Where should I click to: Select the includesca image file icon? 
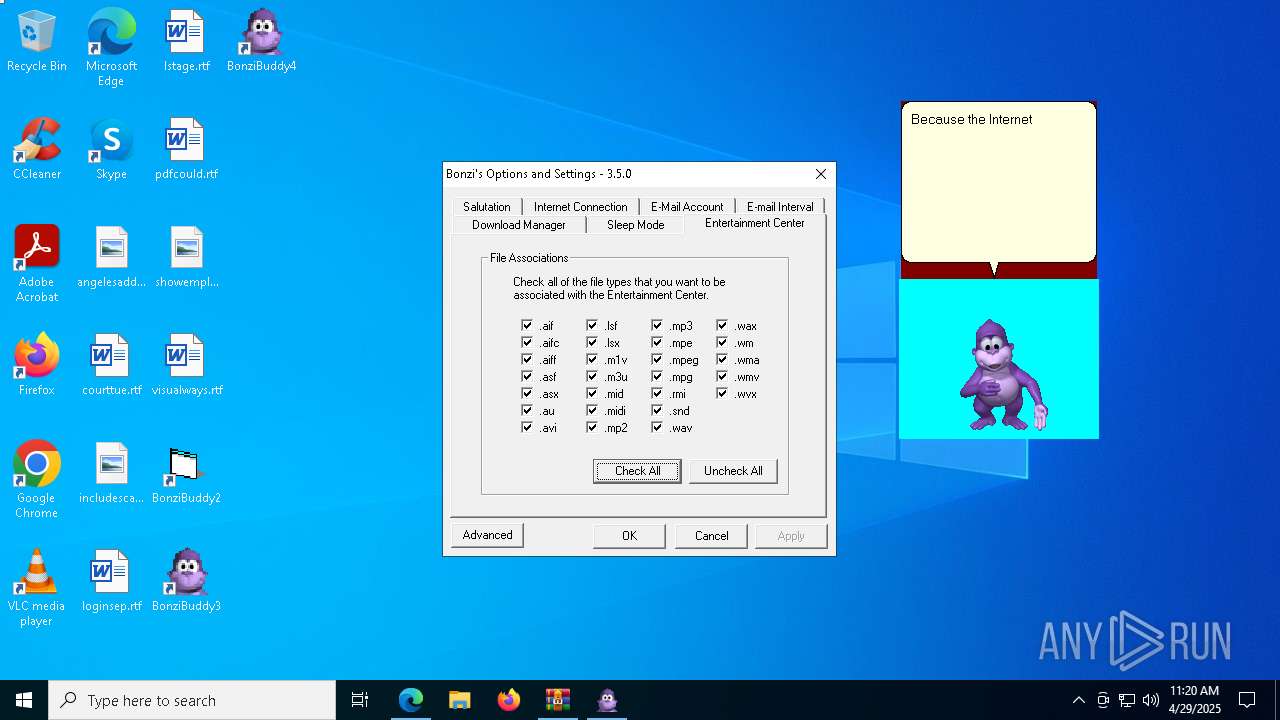(x=111, y=473)
